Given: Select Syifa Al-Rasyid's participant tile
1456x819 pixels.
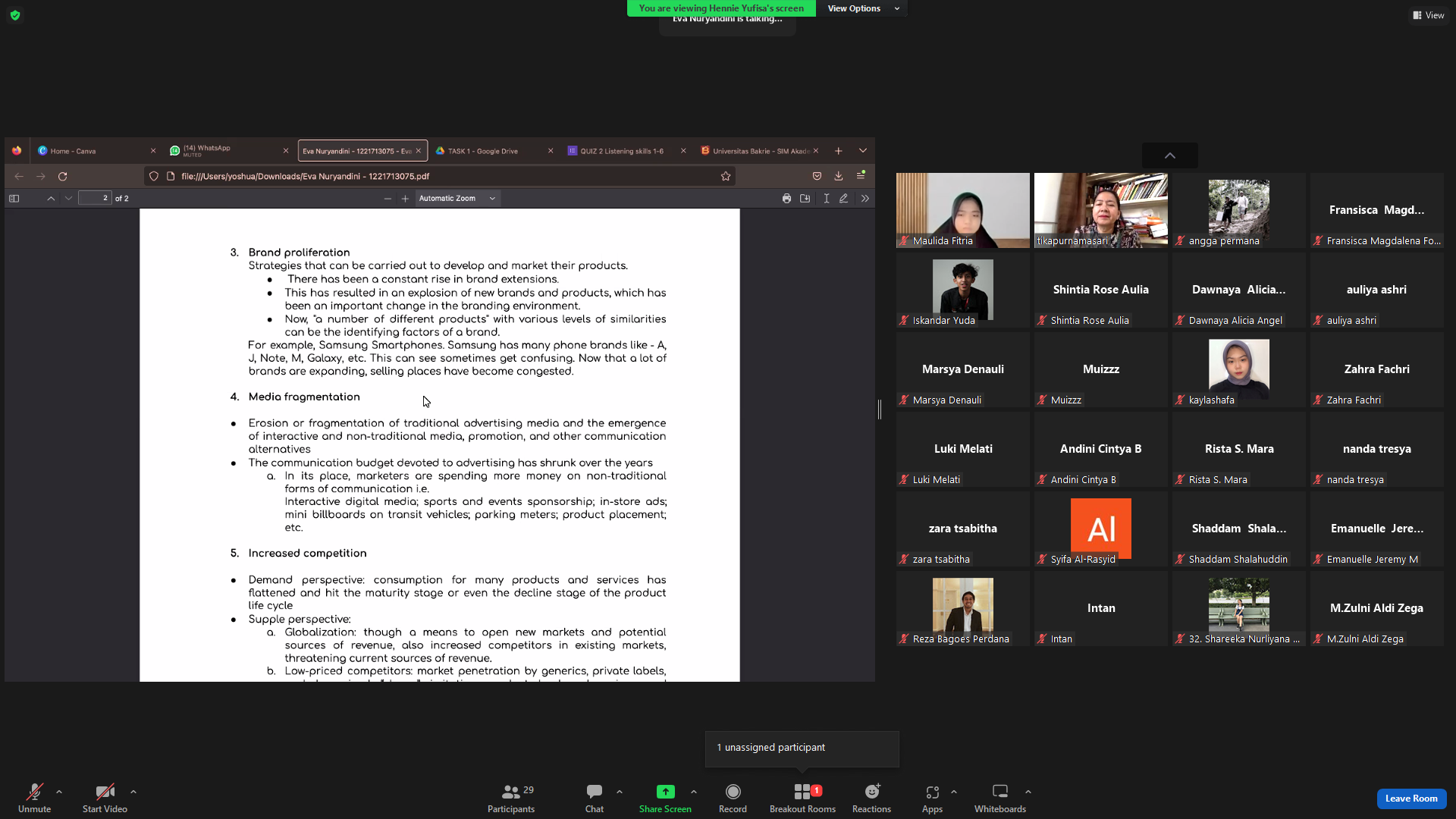Looking at the screenshot, I should [x=1101, y=529].
